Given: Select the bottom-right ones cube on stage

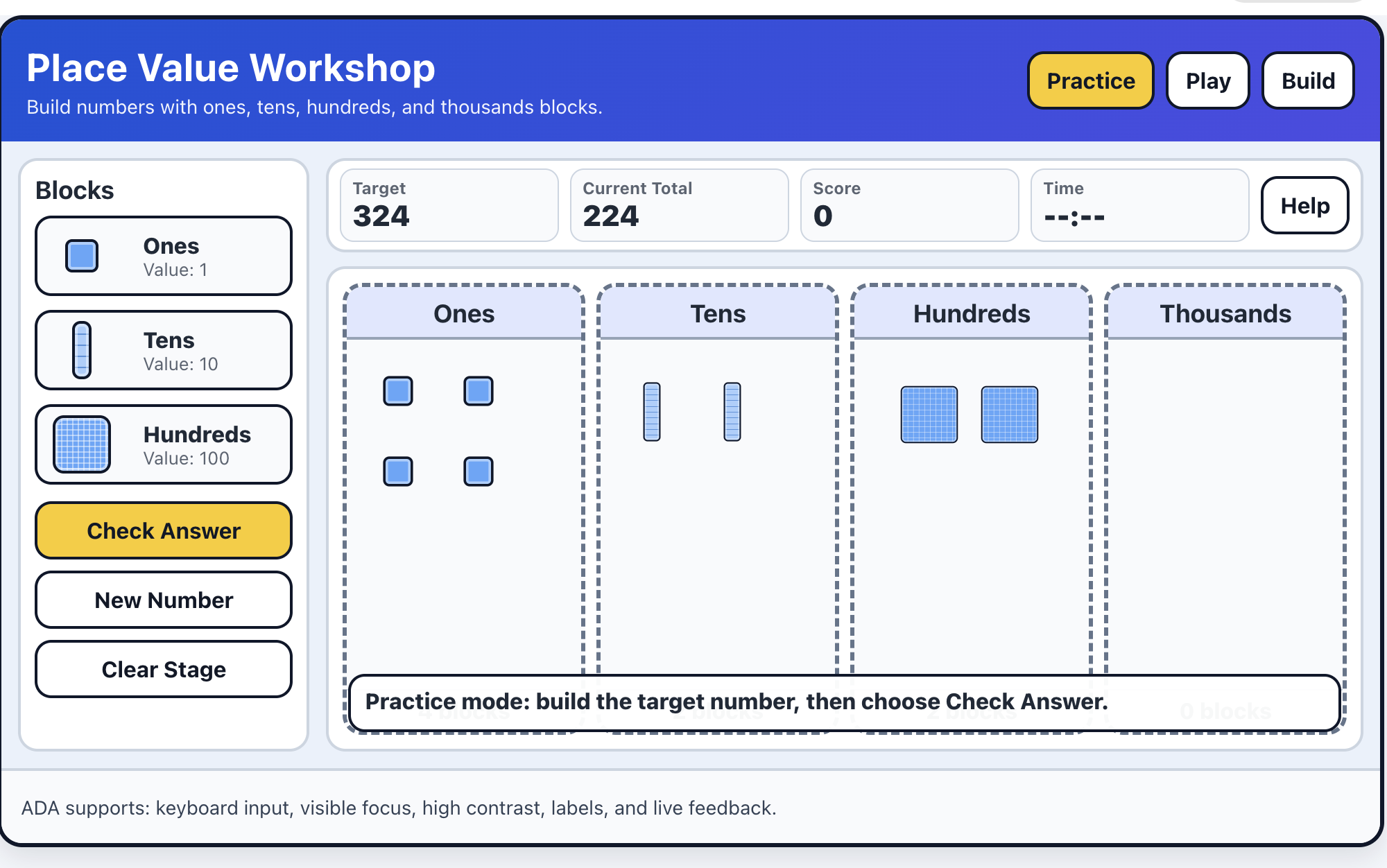Looking at the screenshot, I should (x=479, y=471).
